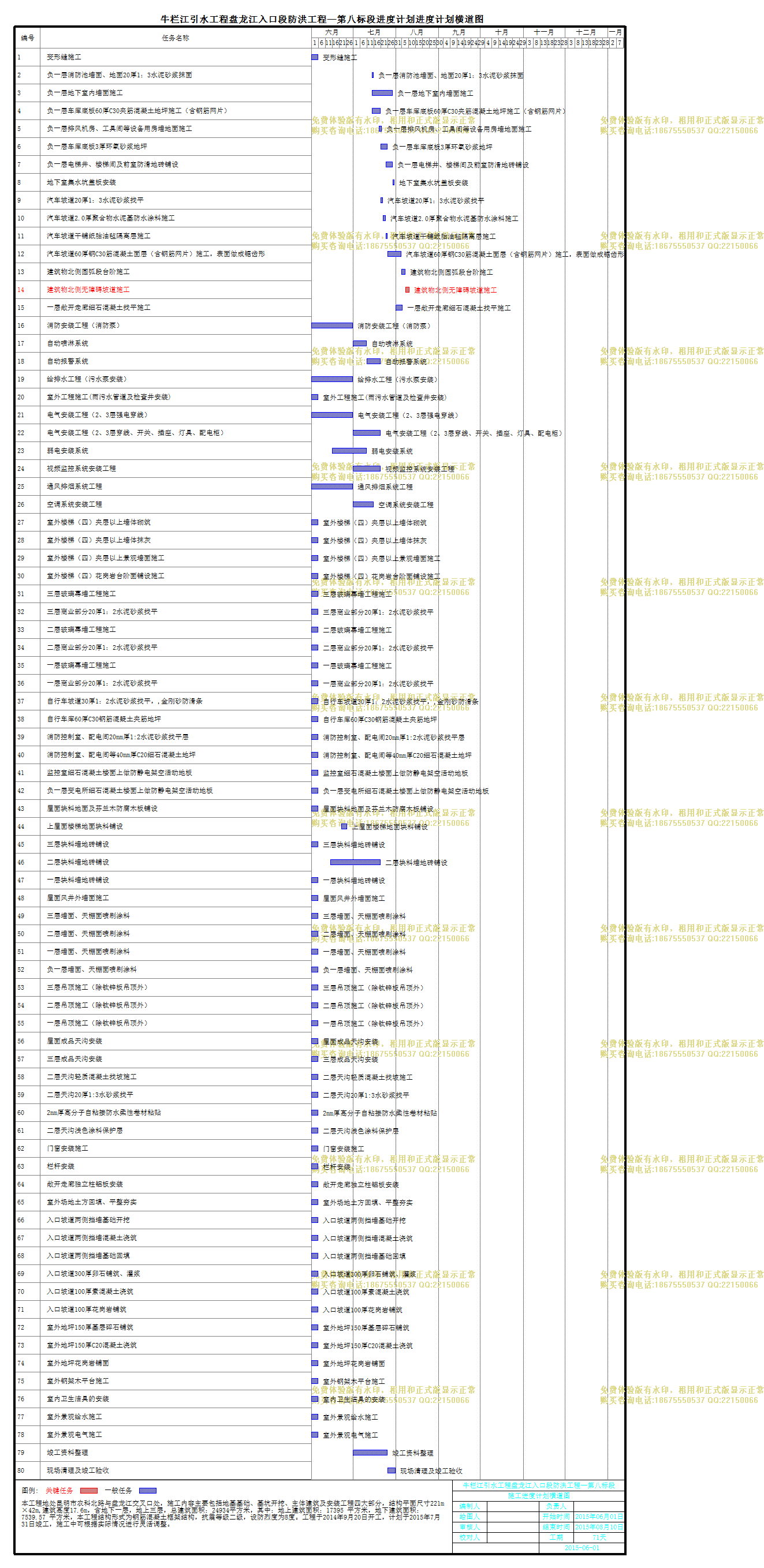Viewport: 764px width, 1568px height.
Task: Click the 十二月 month header
Action: pyautogui.click(x=586, y=32)
